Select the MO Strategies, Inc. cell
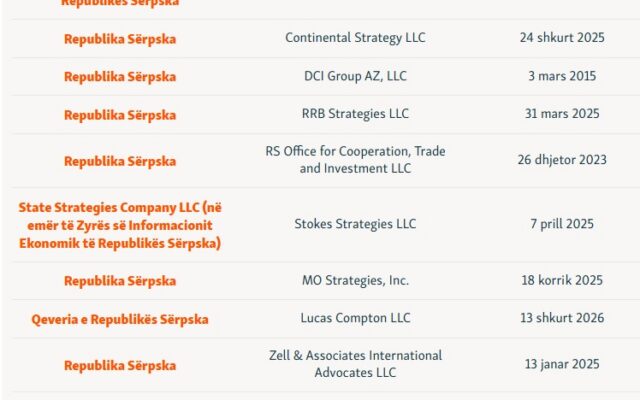This screenshot has height=400, width=640. pos(355,280)
